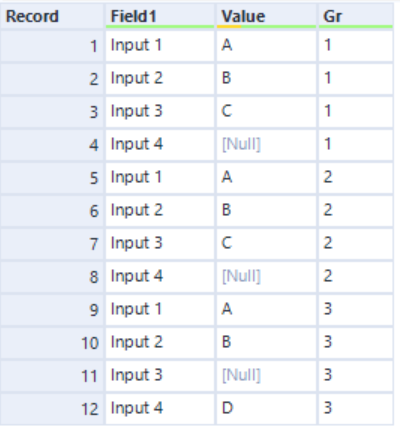Click the Gr column header
400x439 pixels.
tap(356, 16)
